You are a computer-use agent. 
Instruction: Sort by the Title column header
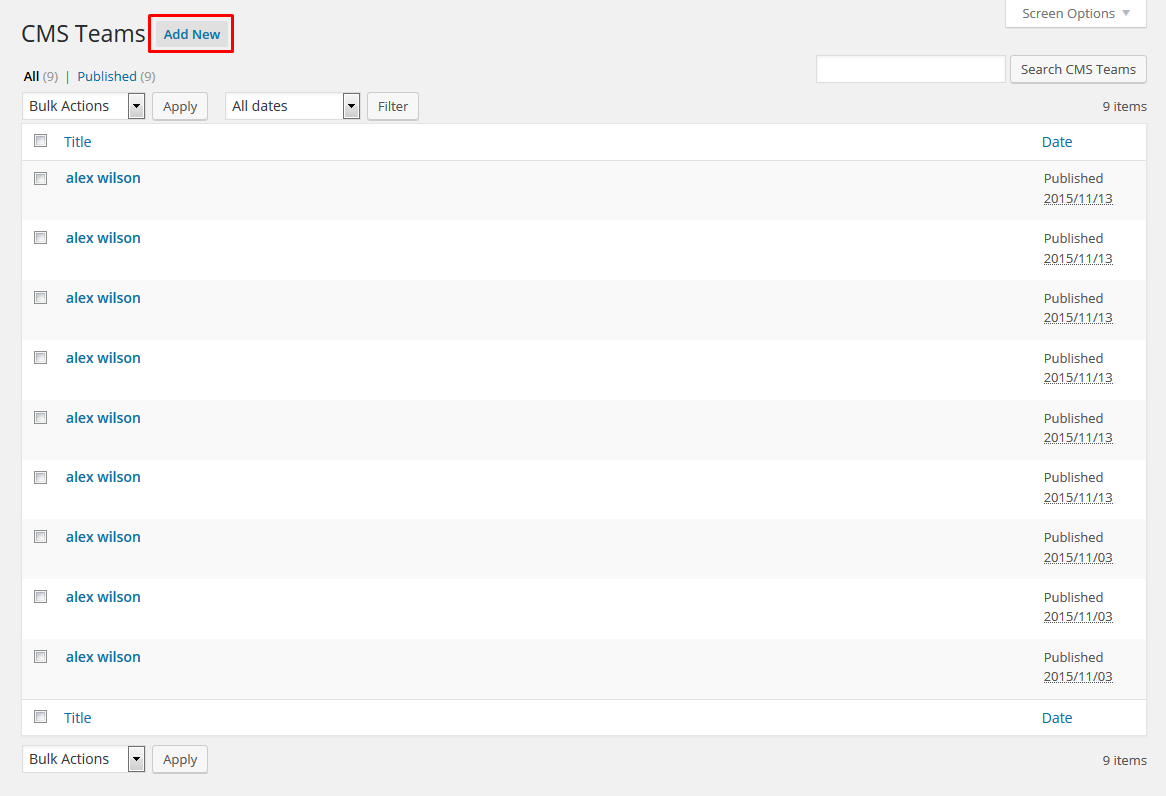[x=77, y=142]
